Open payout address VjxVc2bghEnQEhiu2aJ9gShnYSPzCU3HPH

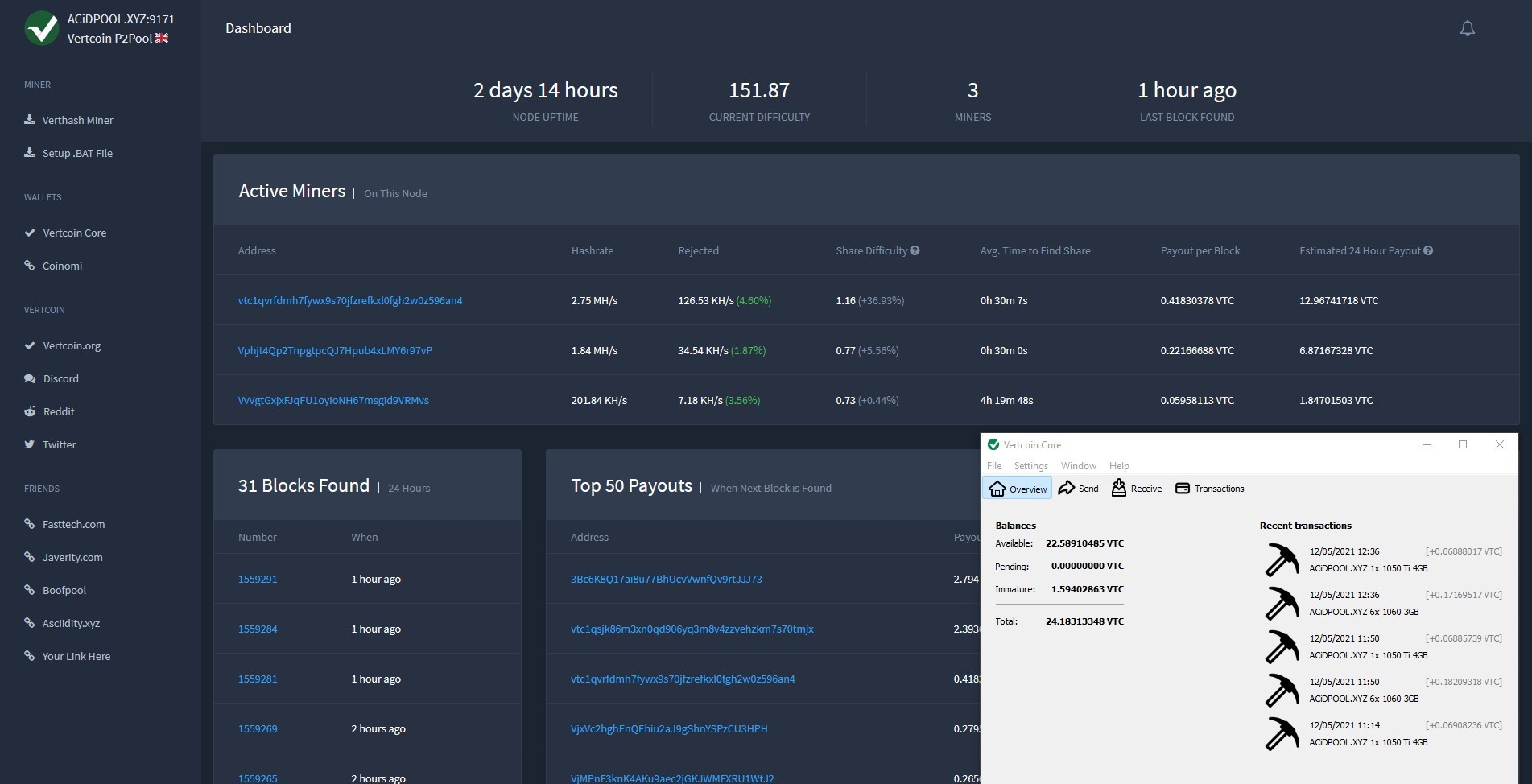coord(669,728)
